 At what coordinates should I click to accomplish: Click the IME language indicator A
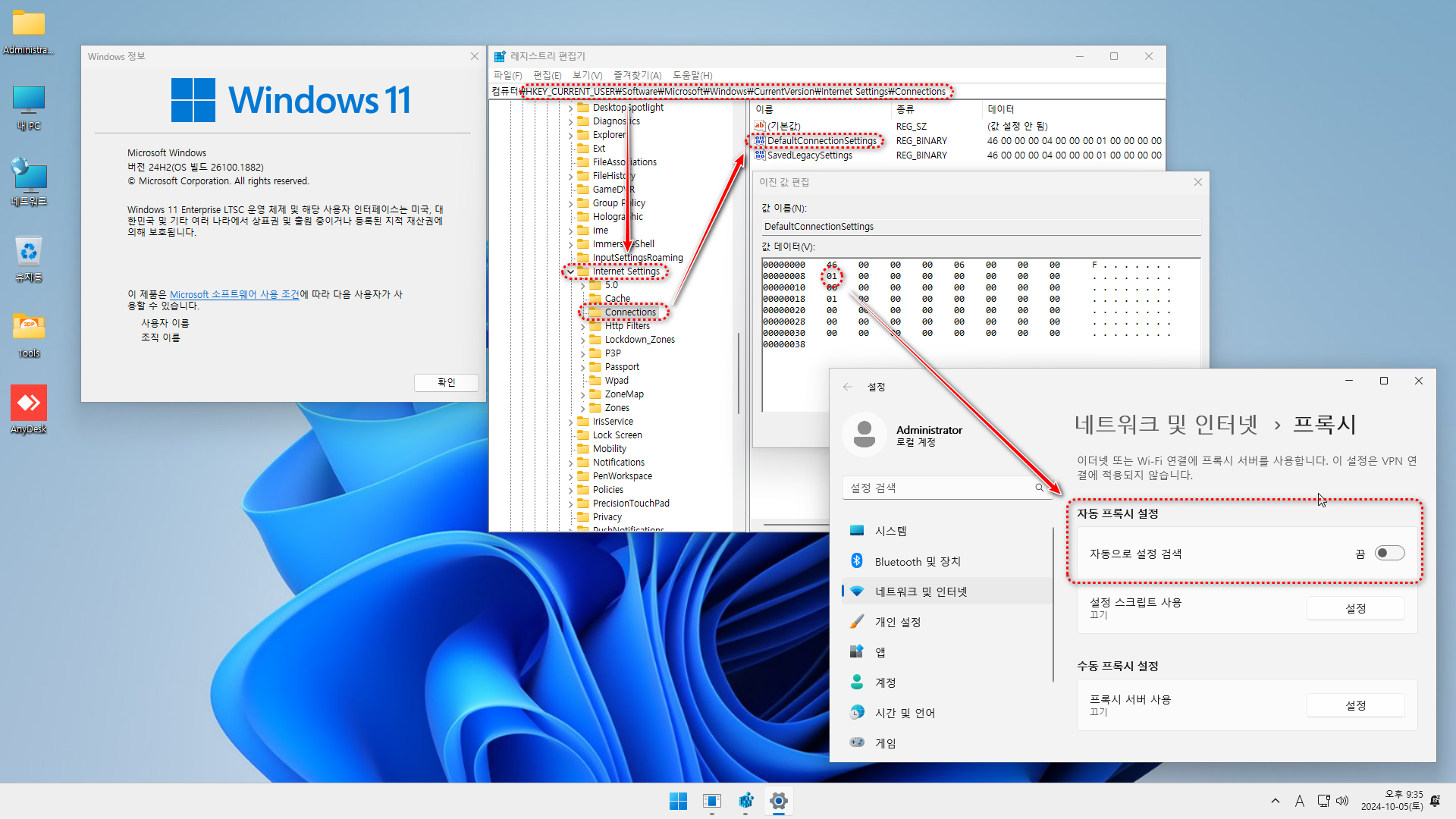click(1299, 801)
